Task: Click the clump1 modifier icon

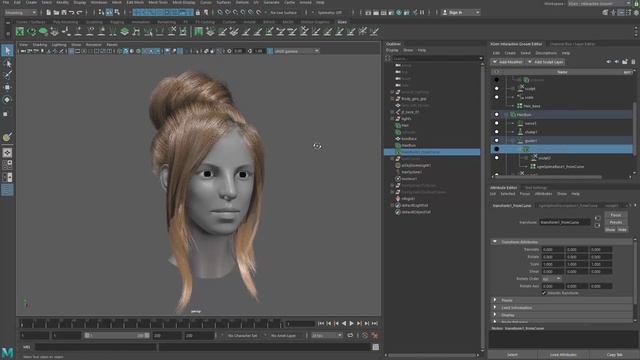Action: pyautogui.click(x=520, y=132)
